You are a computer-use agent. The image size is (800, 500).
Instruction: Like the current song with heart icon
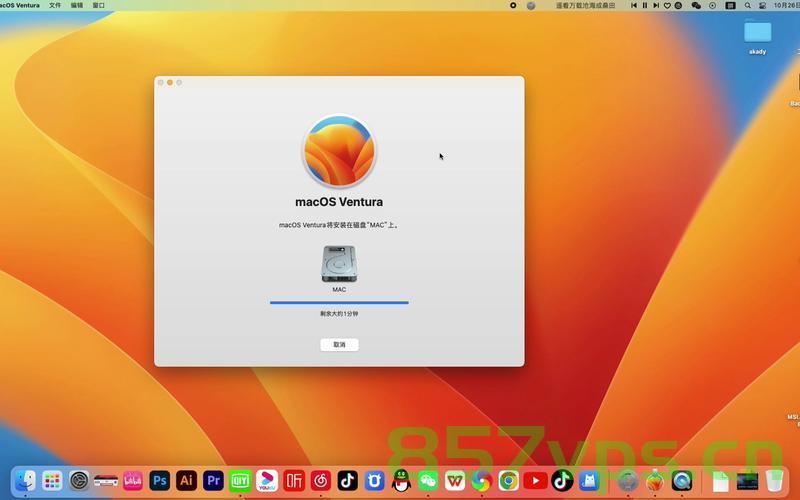click(x=667, y=5)
